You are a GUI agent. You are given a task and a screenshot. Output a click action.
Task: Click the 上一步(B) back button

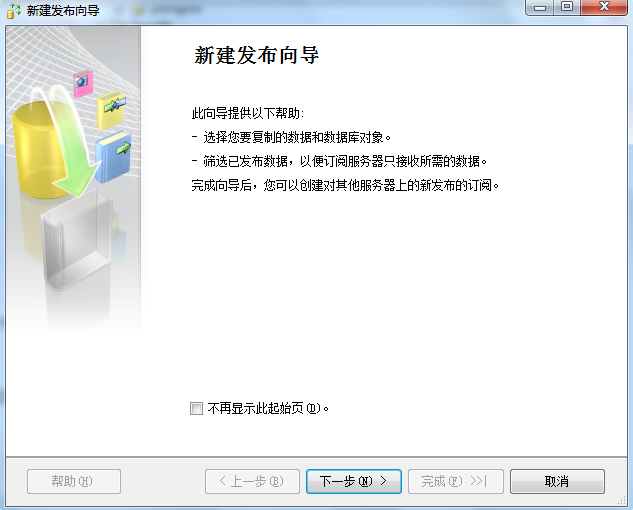pos(252,481)
